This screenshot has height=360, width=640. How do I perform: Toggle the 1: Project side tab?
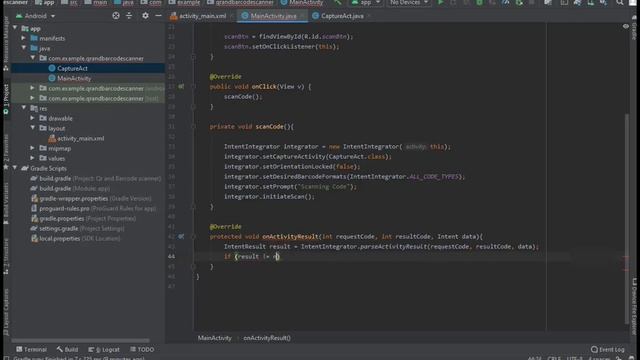coord(6,98)
